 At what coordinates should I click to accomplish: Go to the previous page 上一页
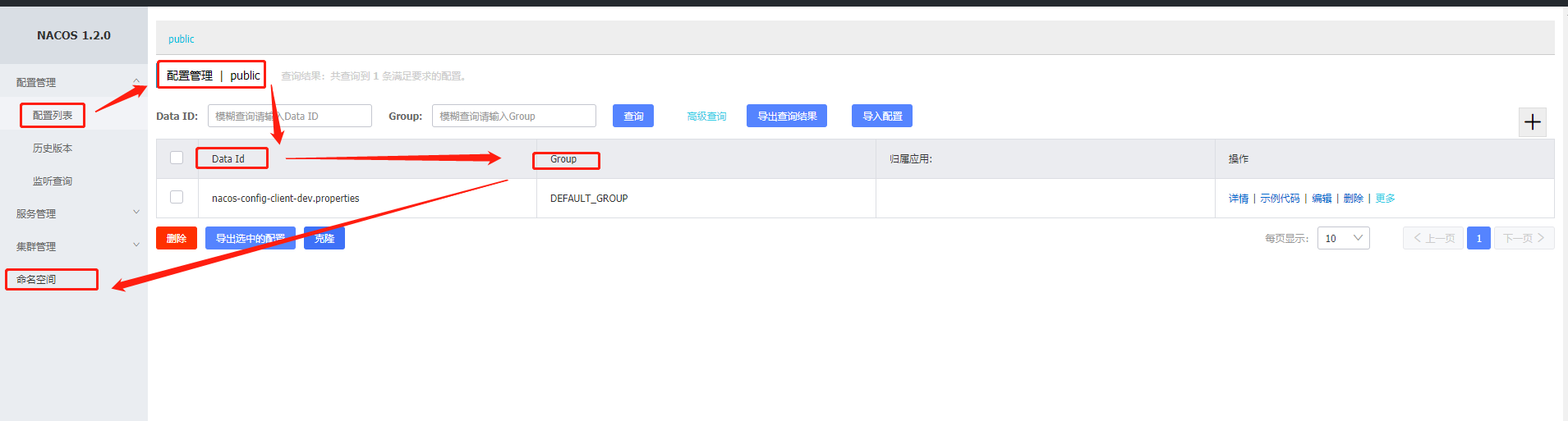[1433, 238]
